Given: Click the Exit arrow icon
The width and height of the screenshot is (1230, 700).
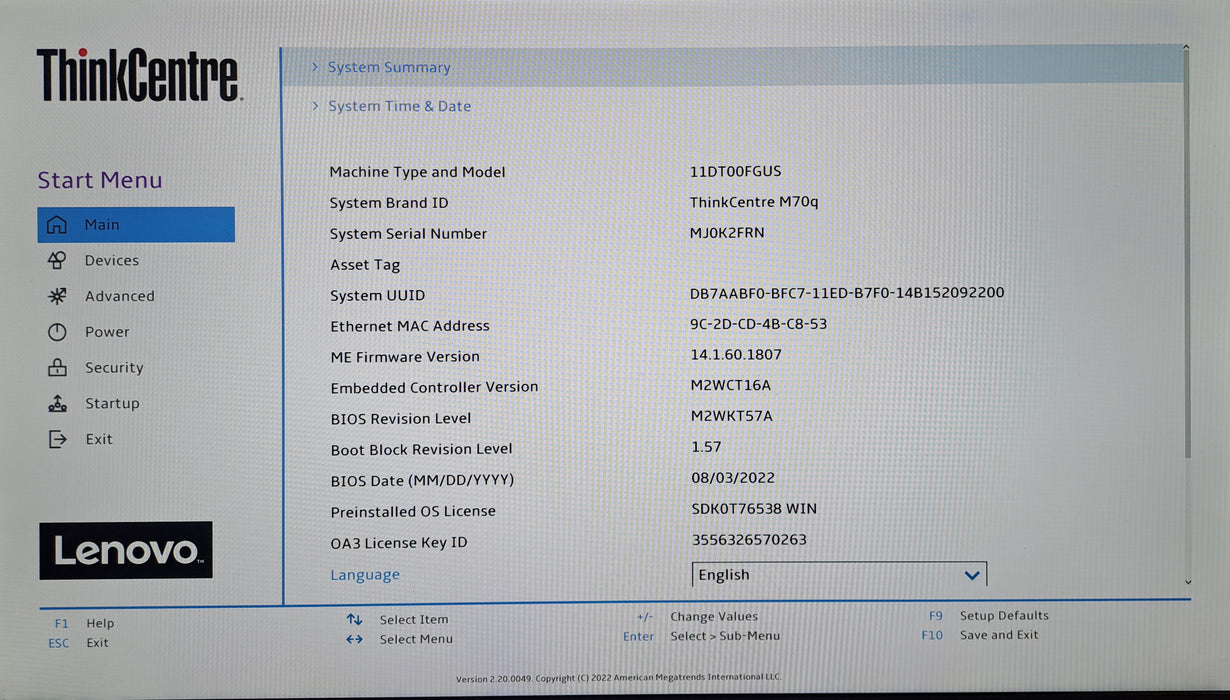Looking at the screenshot, I should (57, 439).
